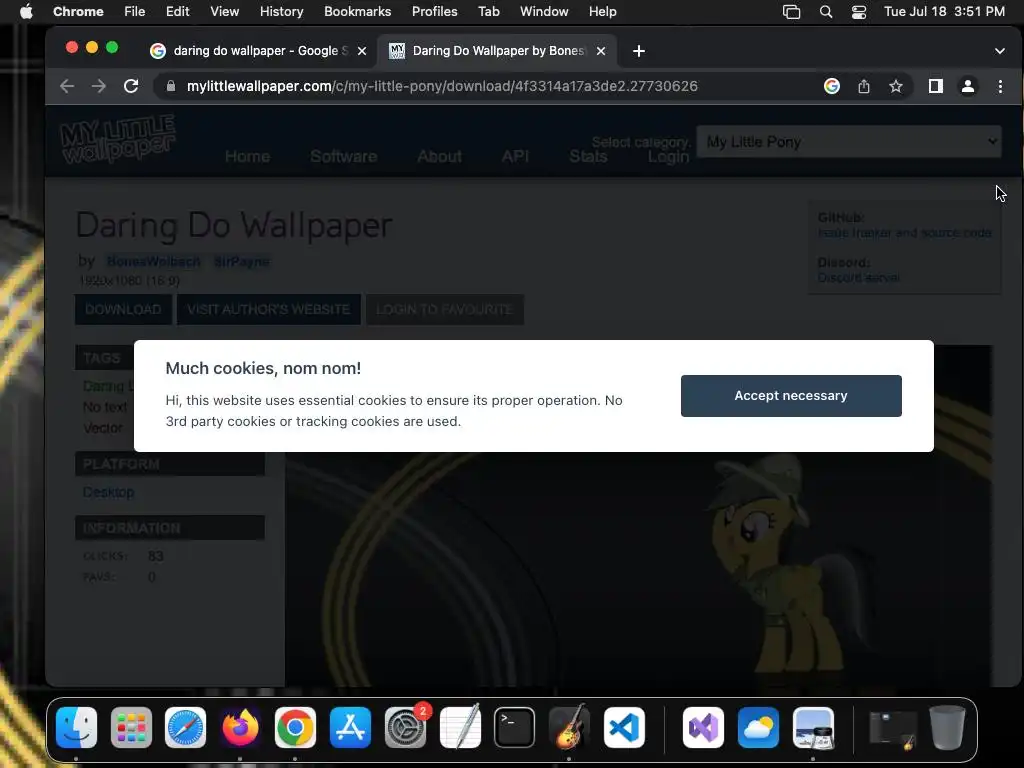
Task: Close the Google search tab
Action: [x=362, y=51]
